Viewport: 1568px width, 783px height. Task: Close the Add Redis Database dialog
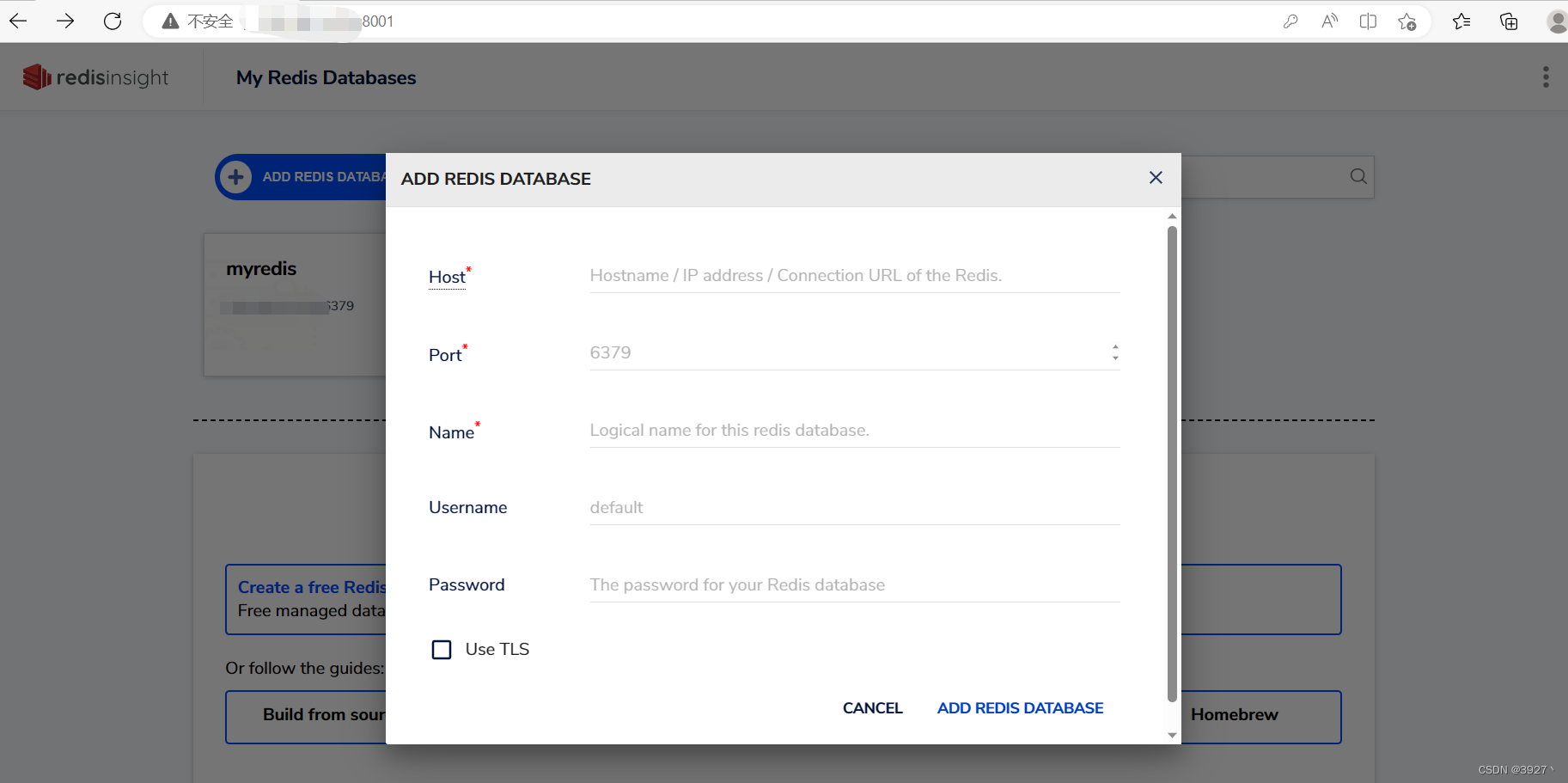click(x=1156, y=177)
